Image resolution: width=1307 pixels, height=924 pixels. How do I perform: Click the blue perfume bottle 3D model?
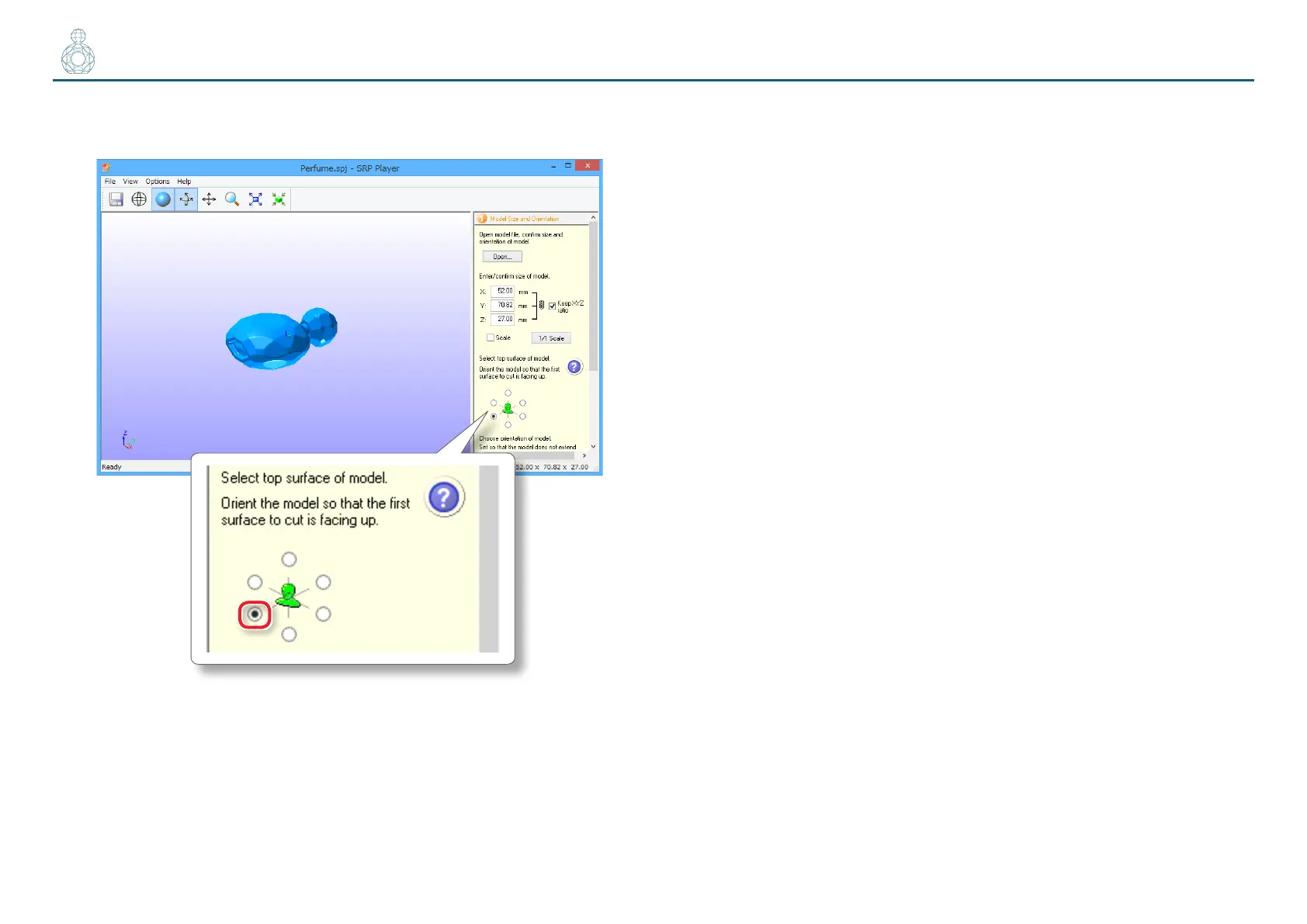(x=281, y=338)
